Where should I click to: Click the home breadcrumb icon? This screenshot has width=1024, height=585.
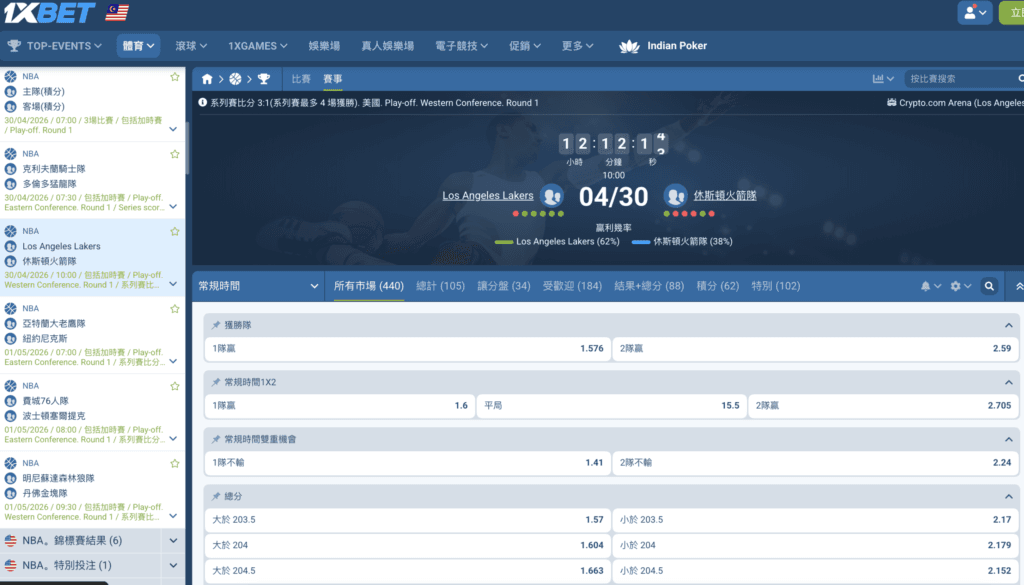pyautogui.click(x=207, y=79)
